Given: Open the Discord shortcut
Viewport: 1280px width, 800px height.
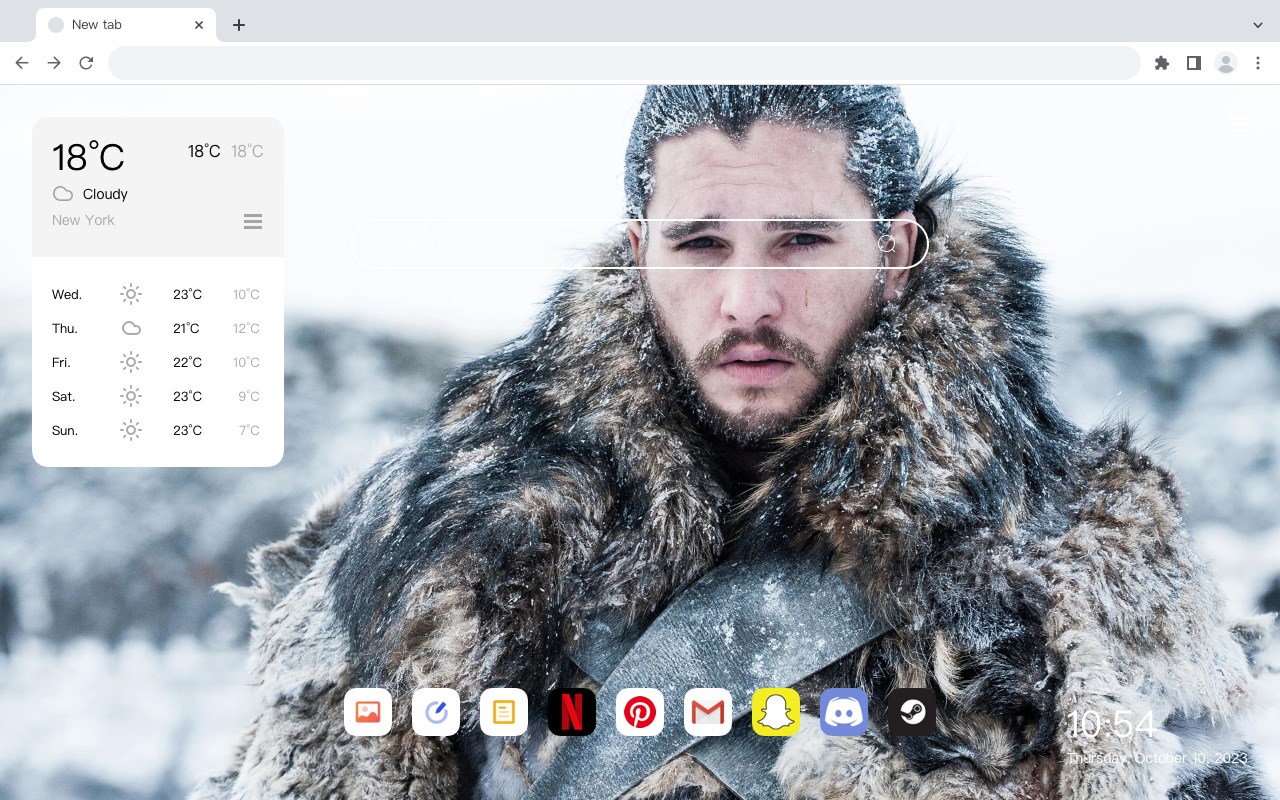Looking at the screenshot, I should point(844,712).
